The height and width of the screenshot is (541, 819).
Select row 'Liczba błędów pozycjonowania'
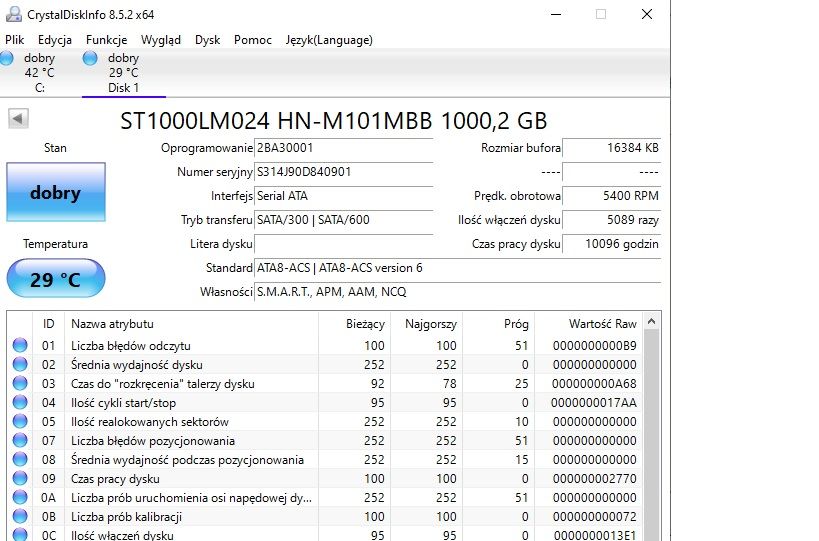pyautogui.click(x=325, y=440)
